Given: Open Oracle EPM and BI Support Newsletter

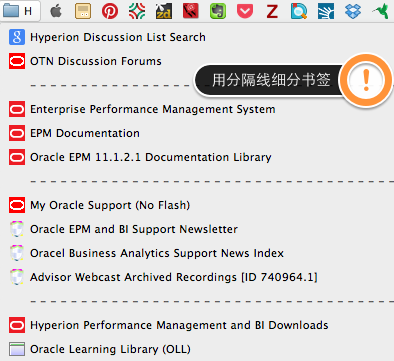Looking at the screenshot, I should [x=123, y=229].
